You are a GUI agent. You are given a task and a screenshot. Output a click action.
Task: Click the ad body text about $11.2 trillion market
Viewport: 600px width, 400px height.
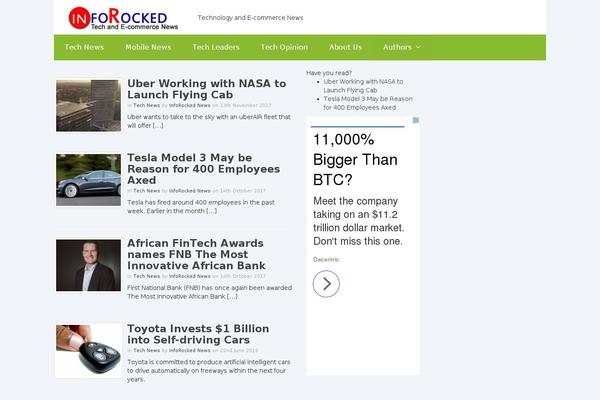[359, 221]
